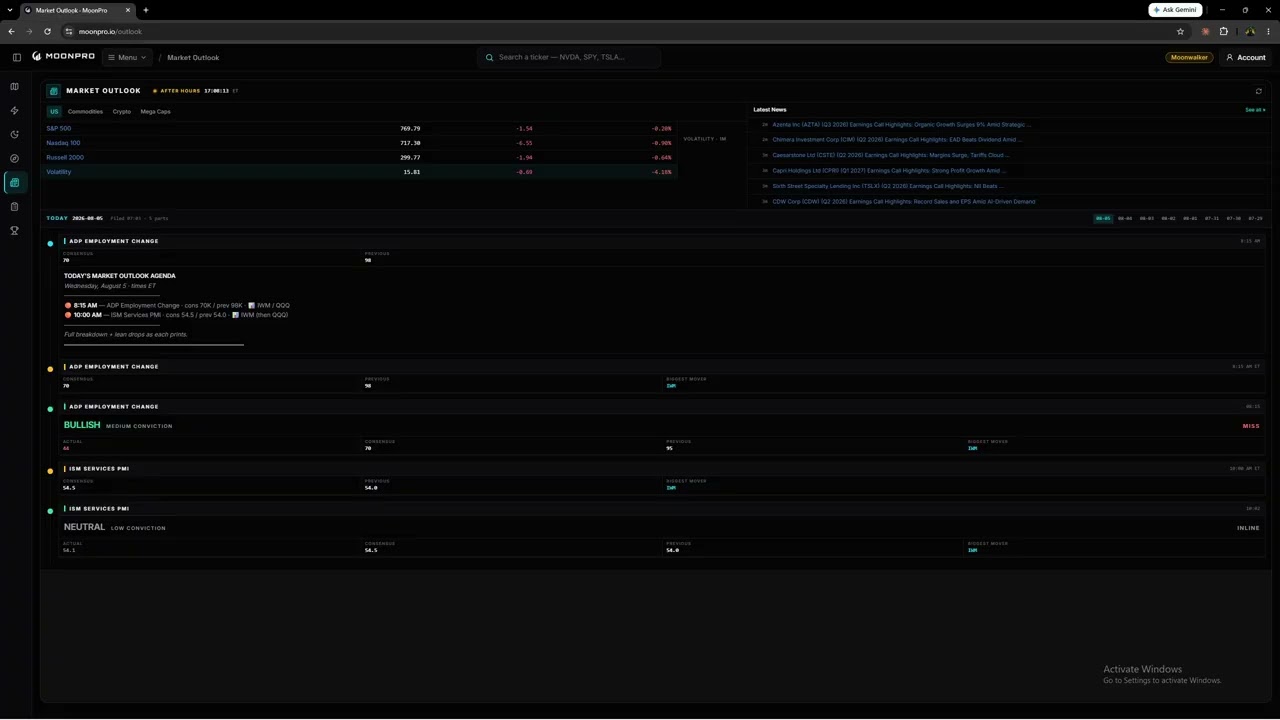Close the Market Outlook browser tab

click(128, 10)
